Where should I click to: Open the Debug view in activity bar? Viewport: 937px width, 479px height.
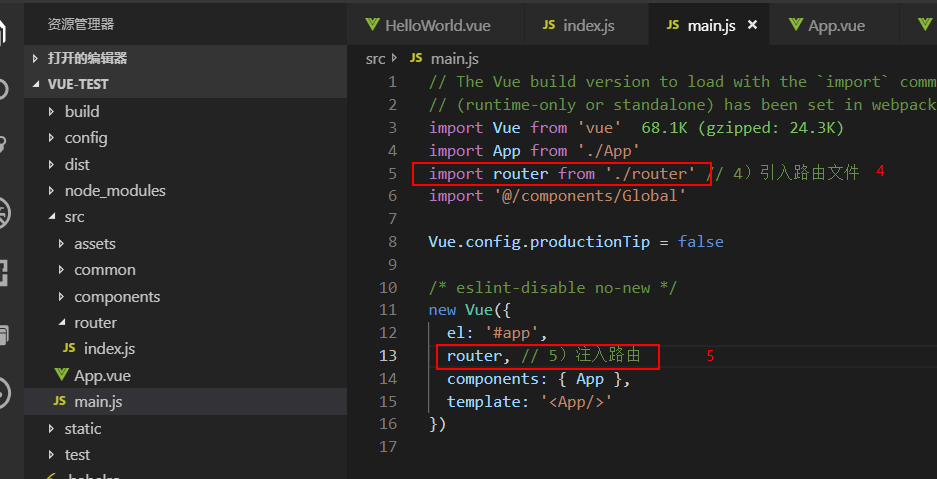[x=4, y=211]
